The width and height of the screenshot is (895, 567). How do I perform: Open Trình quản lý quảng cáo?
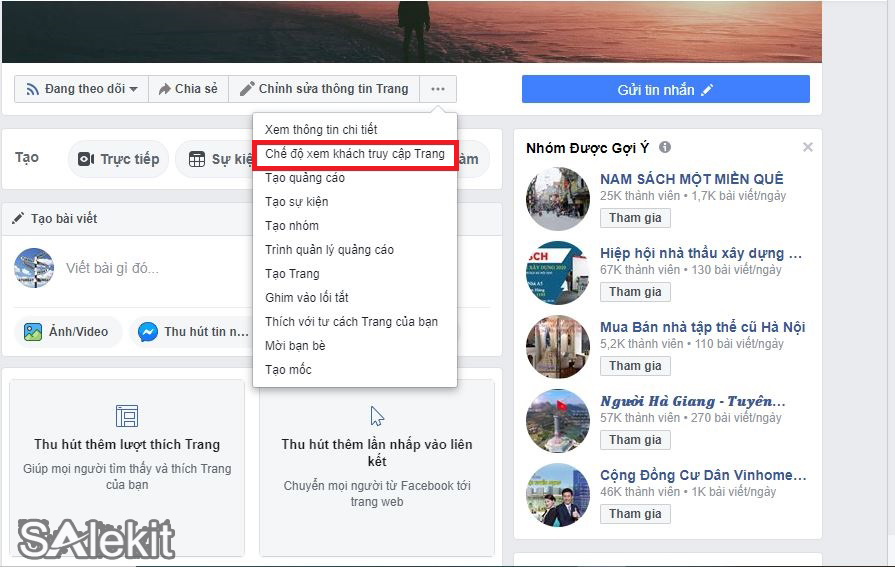(x=354, y=250)
